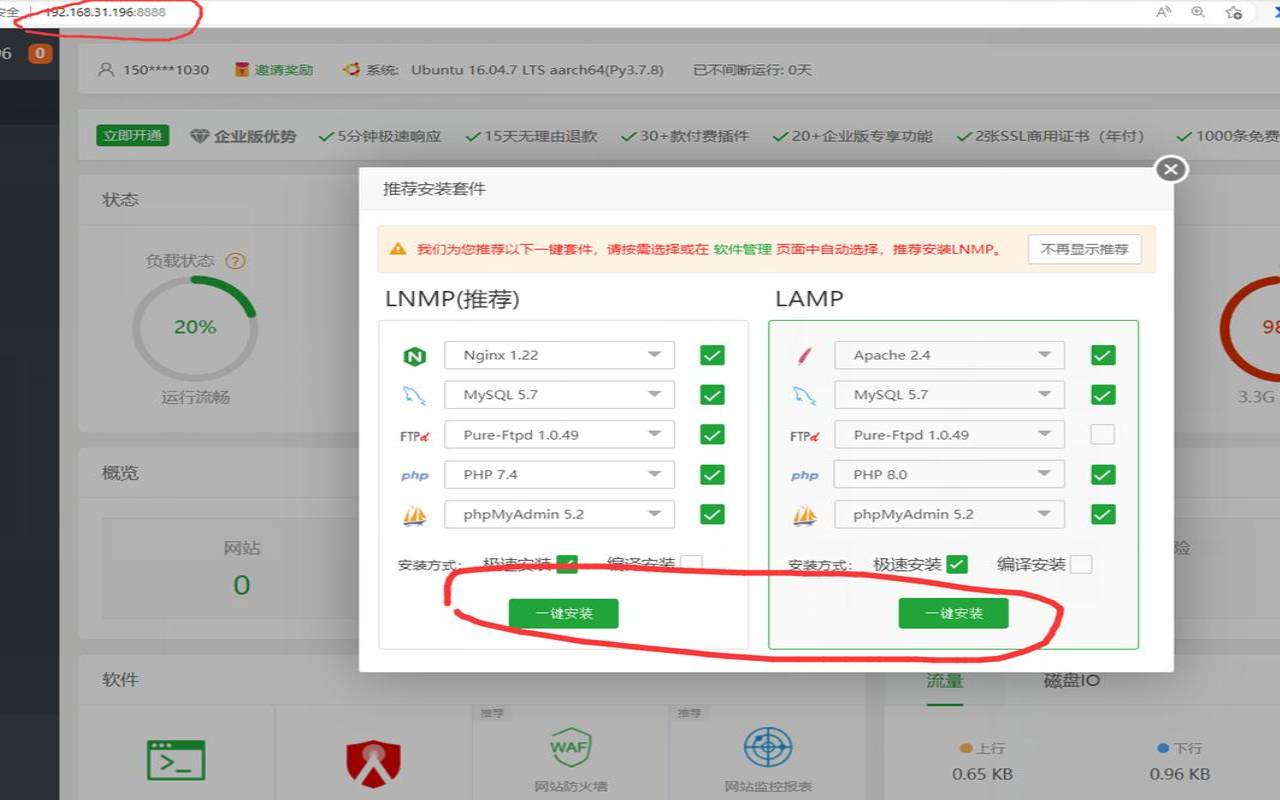Click browser read aloud icon
This screenshot has width=1280, height=800.
tap(1164, 12)
